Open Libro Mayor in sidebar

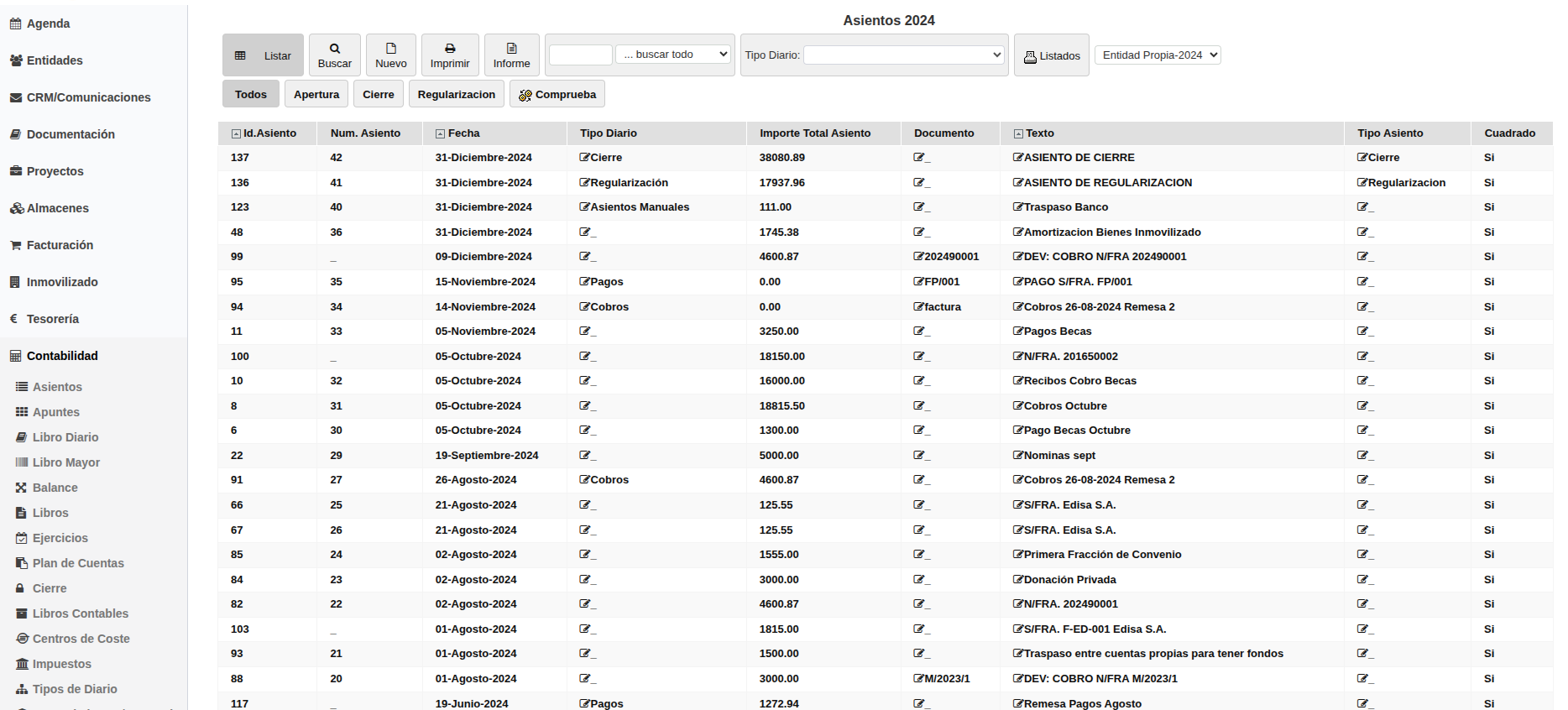65,462
